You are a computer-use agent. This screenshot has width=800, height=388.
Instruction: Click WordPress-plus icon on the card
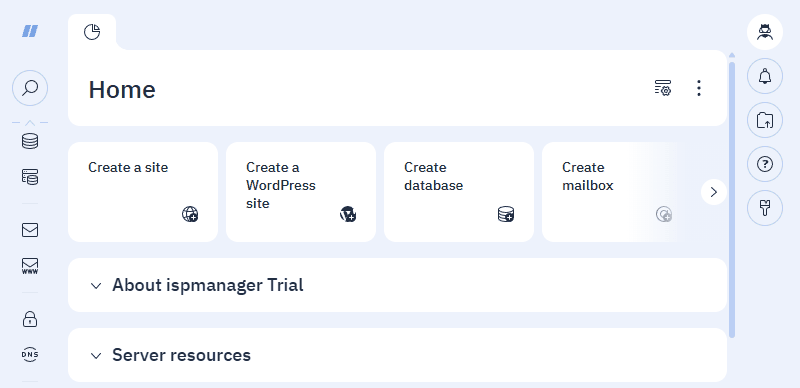click(x=348, y=214)
